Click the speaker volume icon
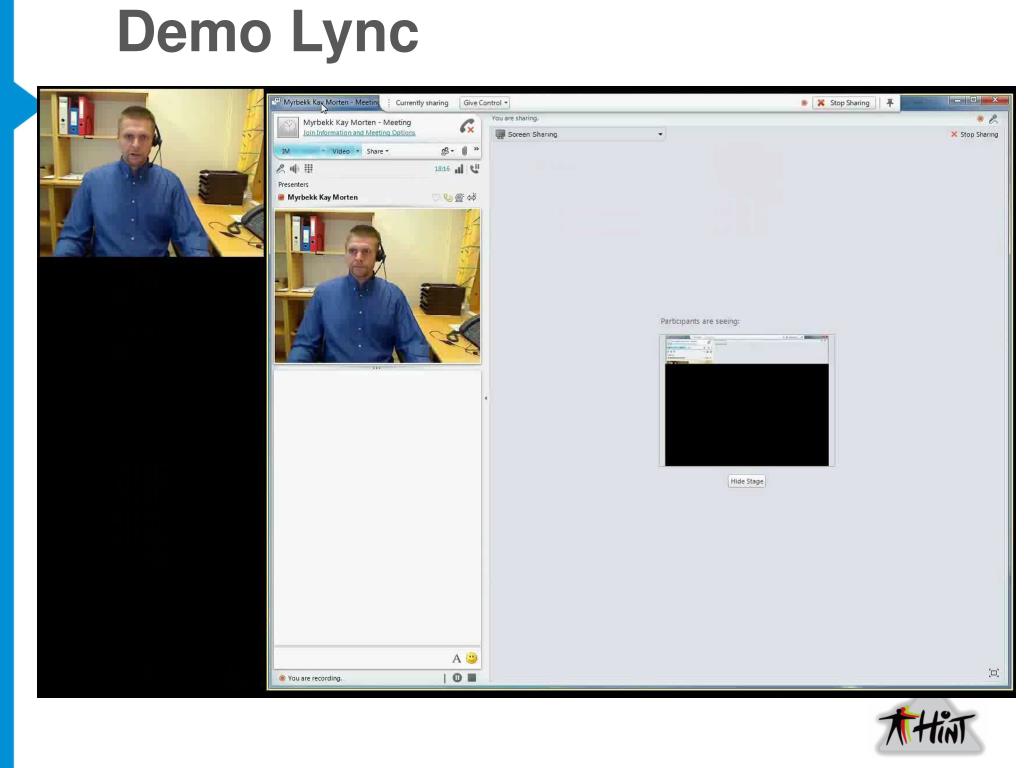 (295, 168)
